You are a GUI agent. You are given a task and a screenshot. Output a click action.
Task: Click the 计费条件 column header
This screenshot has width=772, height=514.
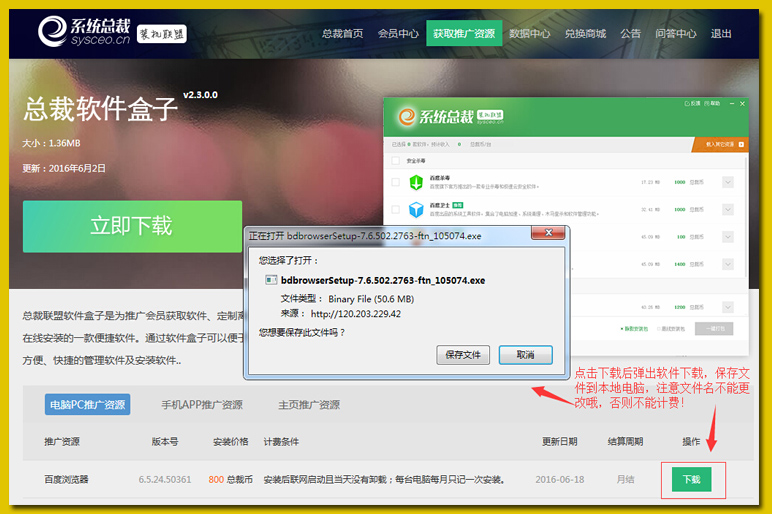click(x=281, y=441)
